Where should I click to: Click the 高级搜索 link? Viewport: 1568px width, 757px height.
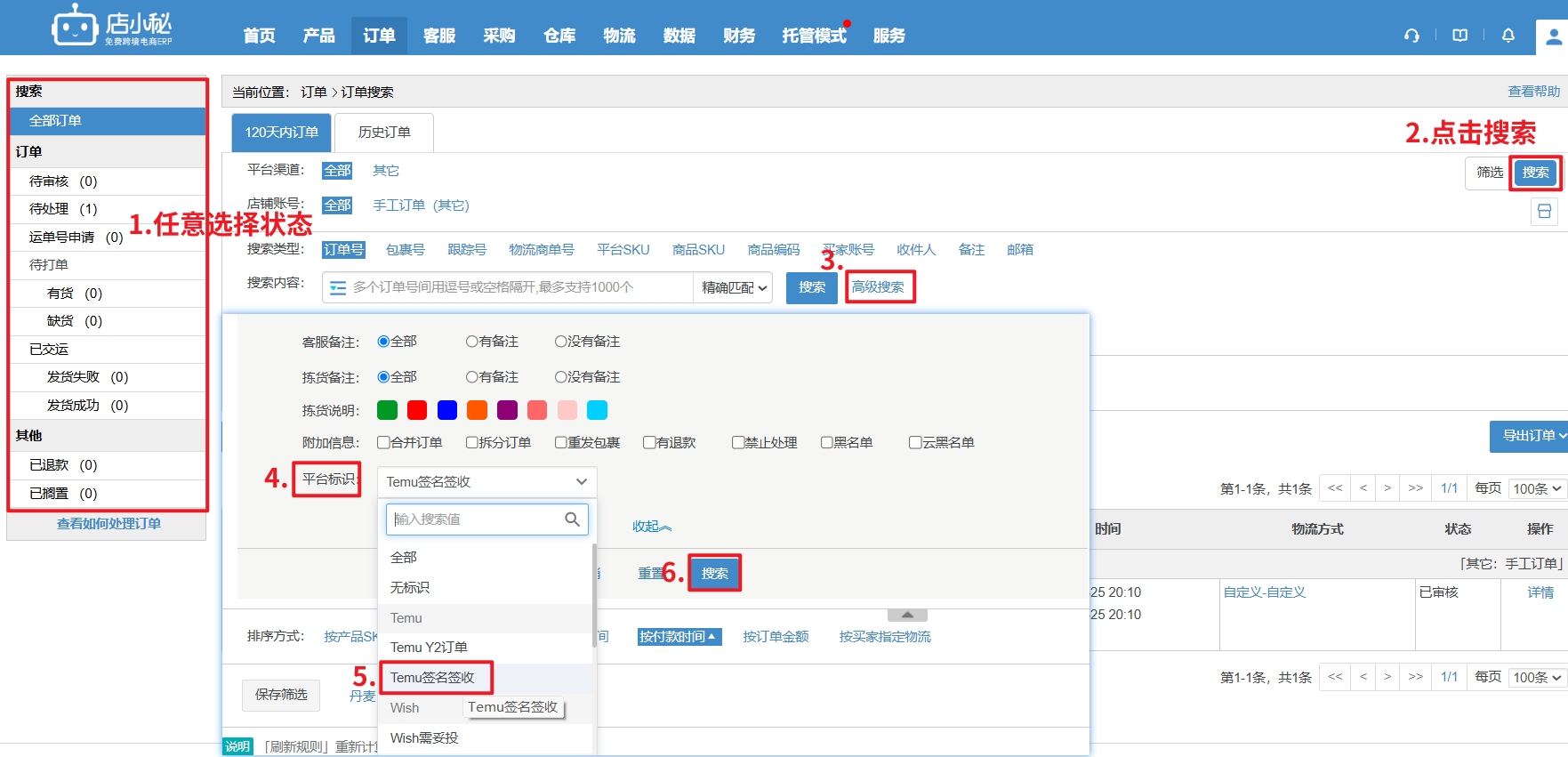tap(878, 287)
